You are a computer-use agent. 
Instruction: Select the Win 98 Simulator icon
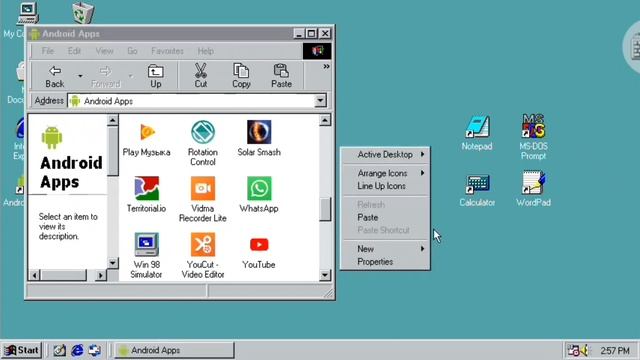coord(147,244)
